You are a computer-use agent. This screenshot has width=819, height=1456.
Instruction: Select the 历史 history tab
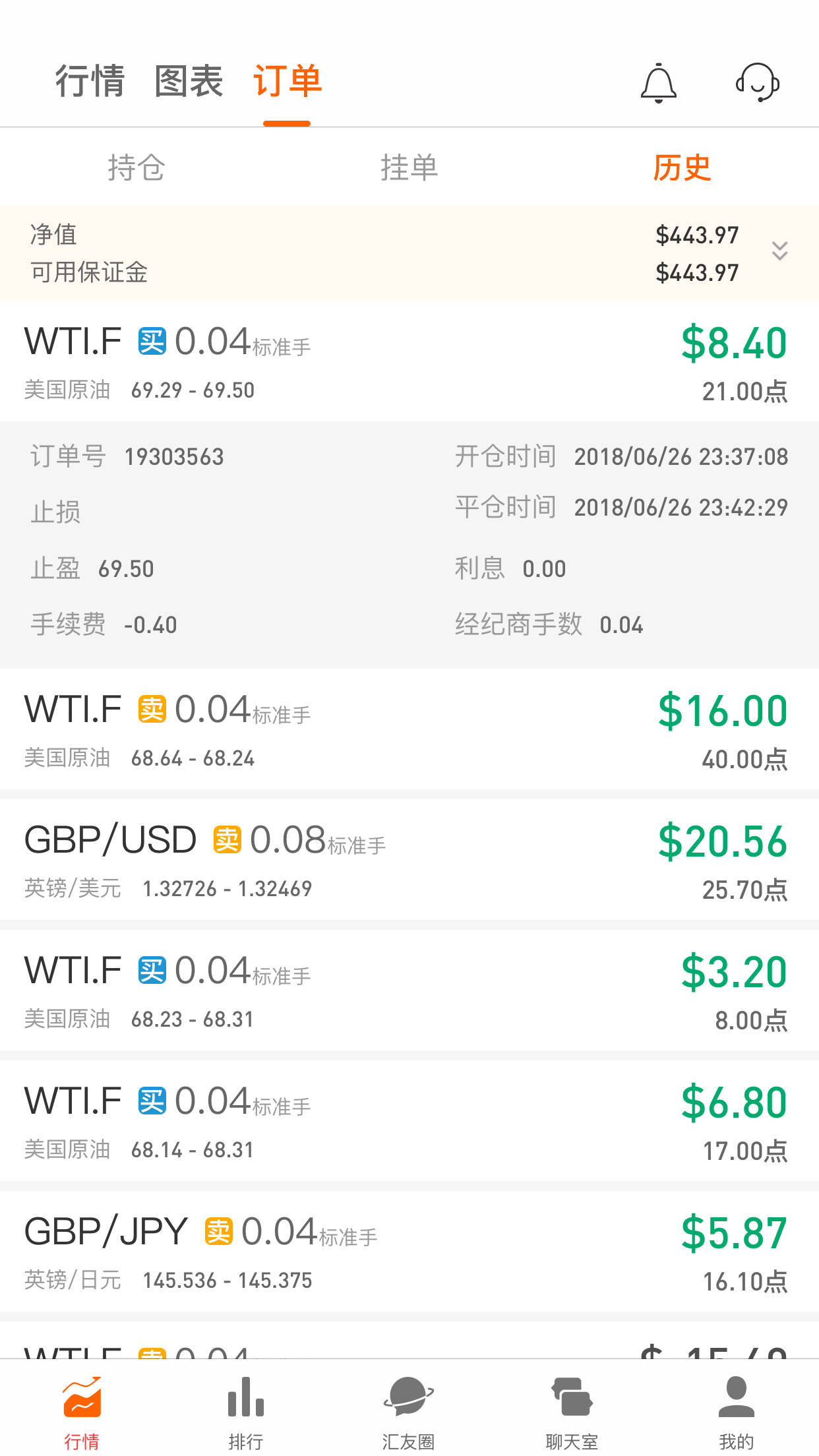point(682,167)
